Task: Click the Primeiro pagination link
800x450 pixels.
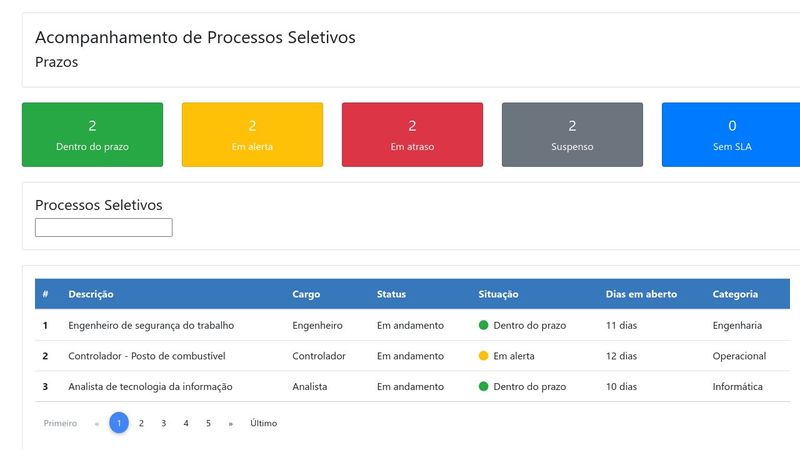Action: click(60, 423)
